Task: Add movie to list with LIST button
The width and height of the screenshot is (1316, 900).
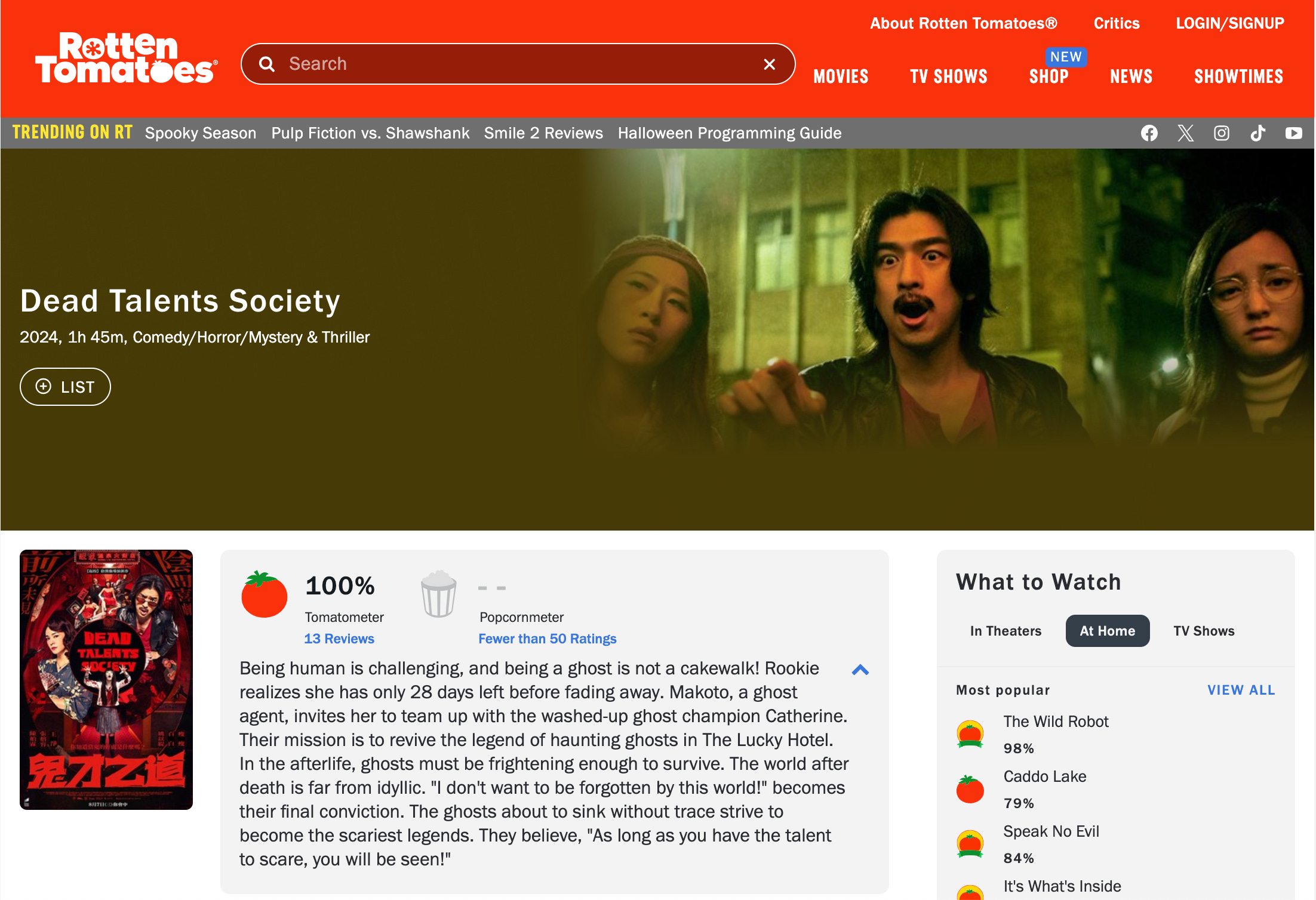Action: (x=65, y=387)
